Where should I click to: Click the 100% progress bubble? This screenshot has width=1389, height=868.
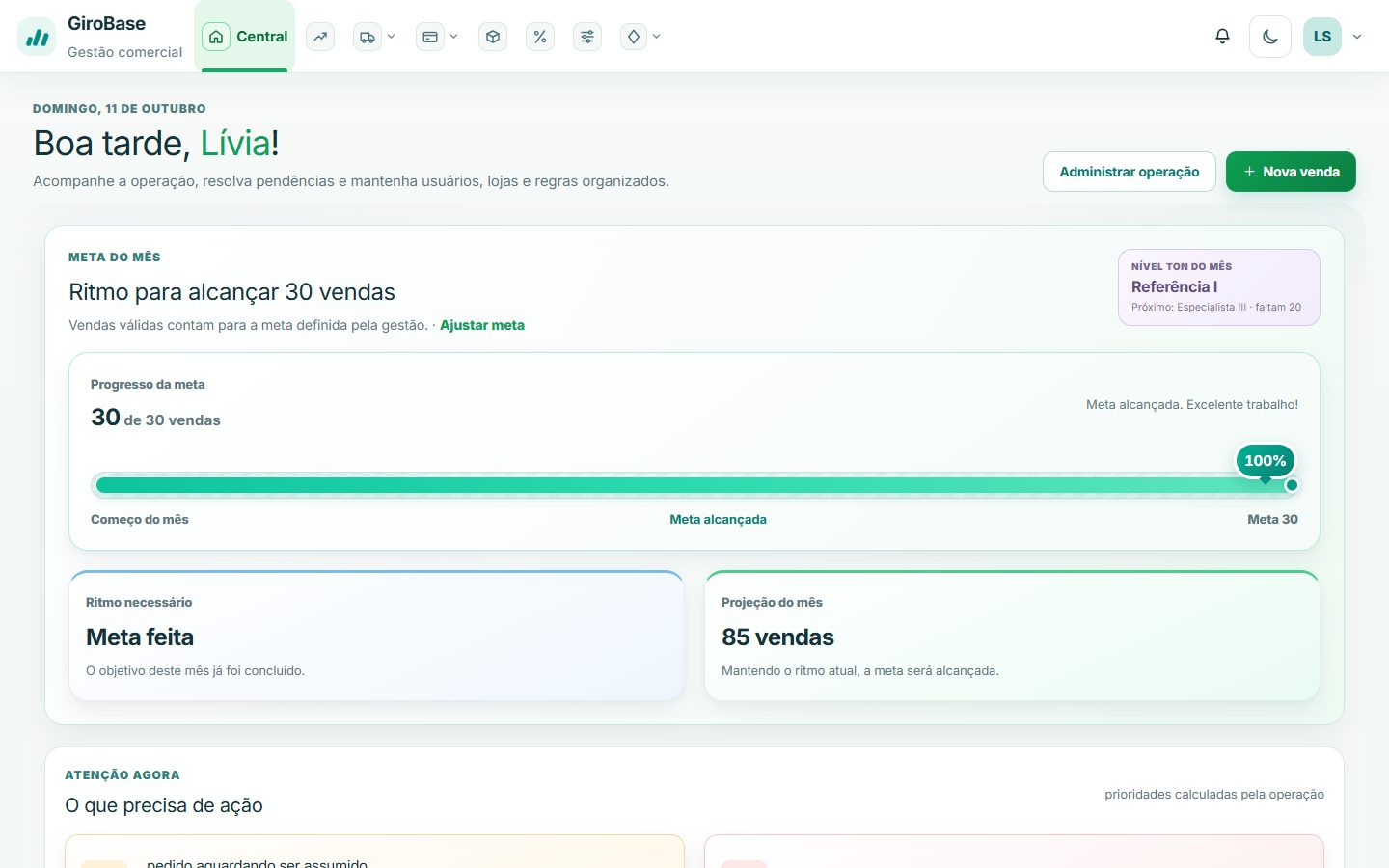click(1266, 460)
